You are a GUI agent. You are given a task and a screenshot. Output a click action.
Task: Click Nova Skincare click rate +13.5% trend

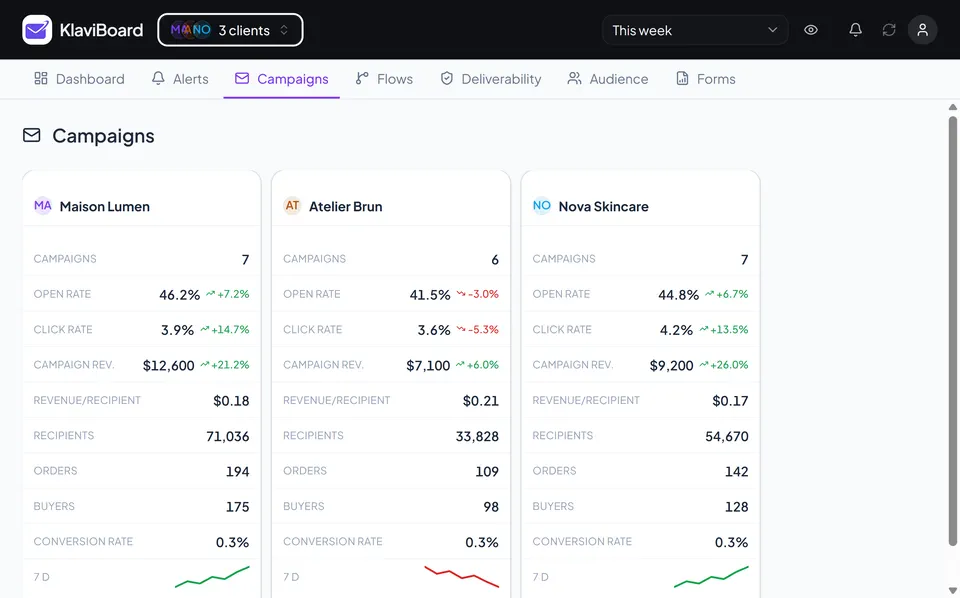pyautogui.click(x=726, y=329)
